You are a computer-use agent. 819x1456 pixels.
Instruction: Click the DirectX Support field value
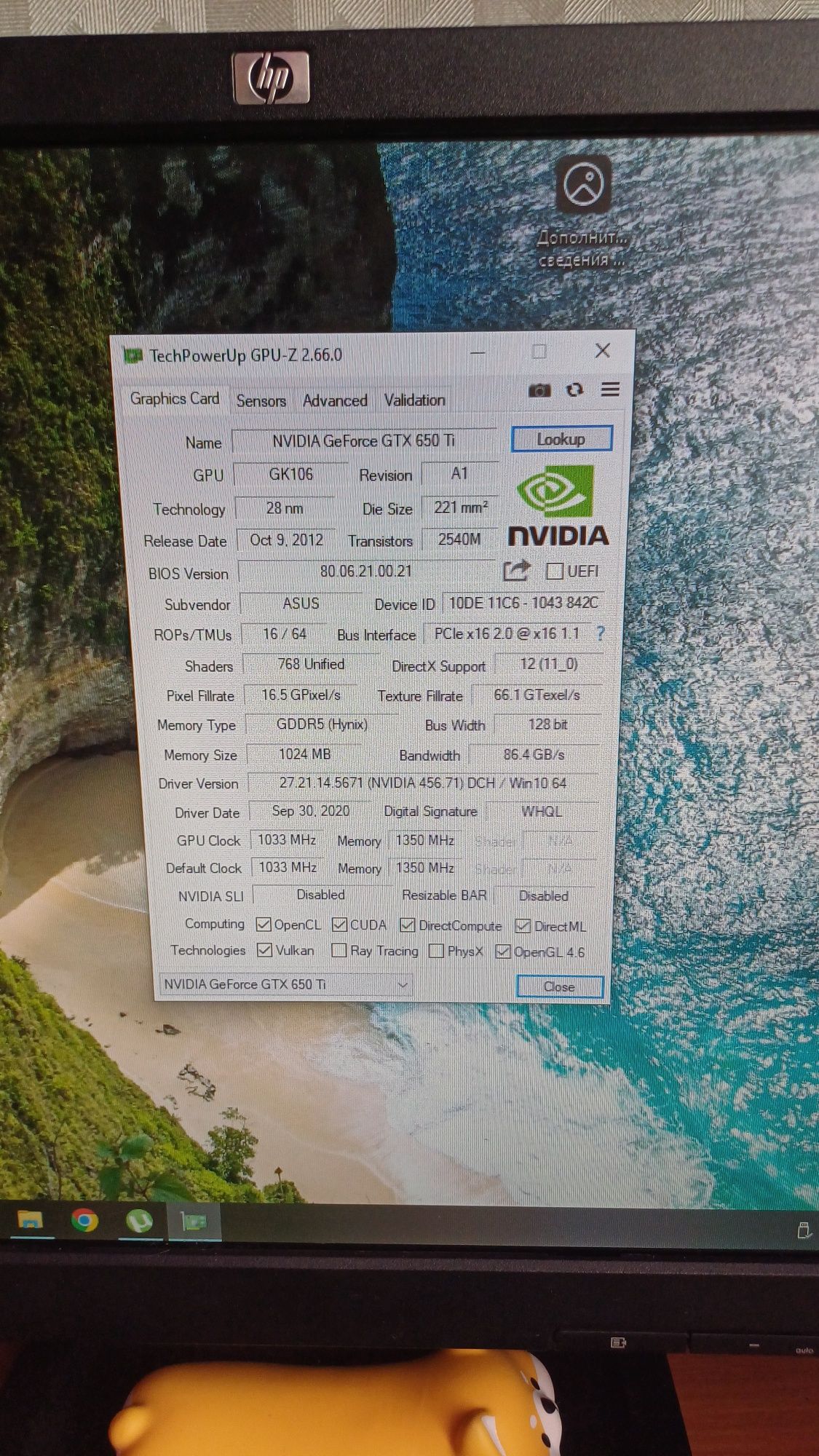[548, 664]
